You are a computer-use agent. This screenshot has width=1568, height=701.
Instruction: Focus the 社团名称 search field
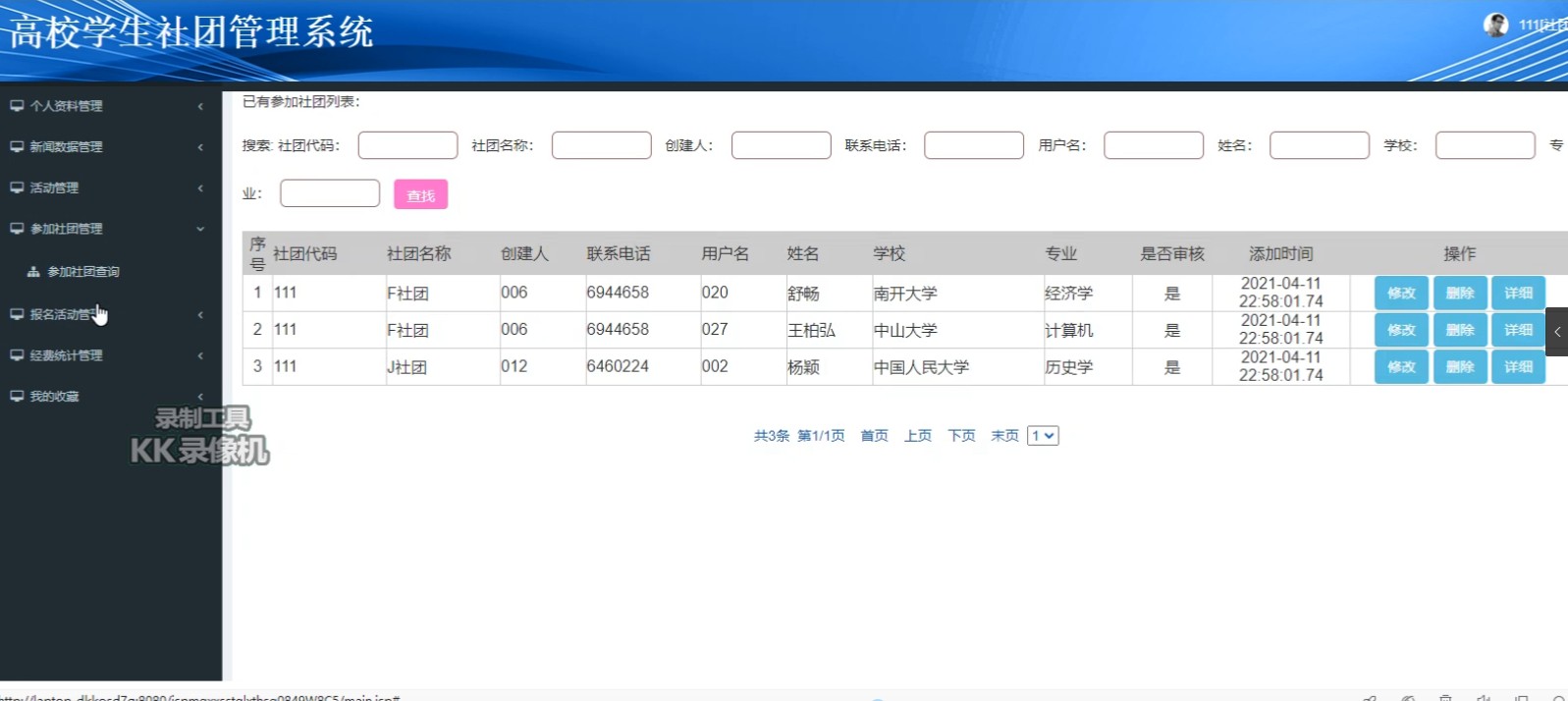[601, 145]
